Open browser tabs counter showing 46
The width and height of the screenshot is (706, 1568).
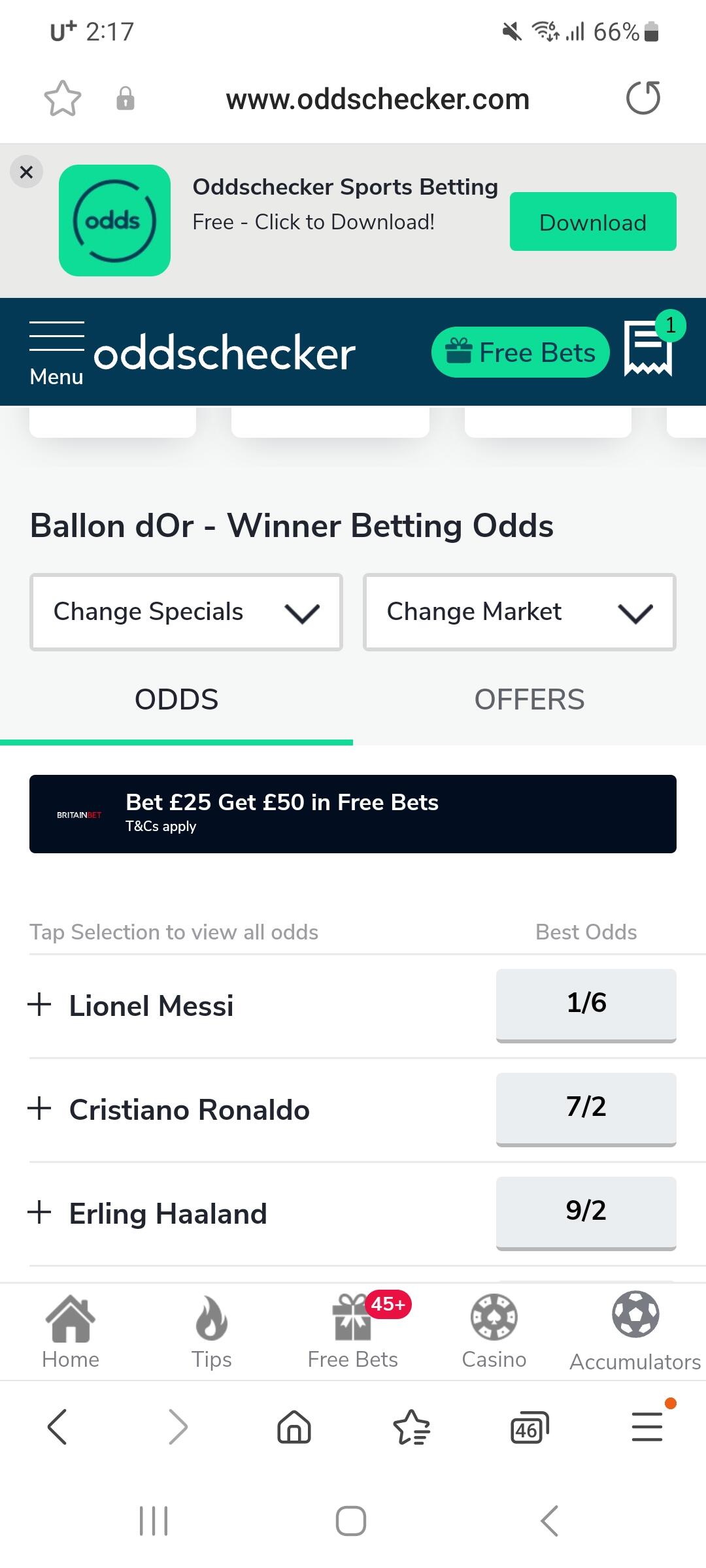click(529, 1427)
